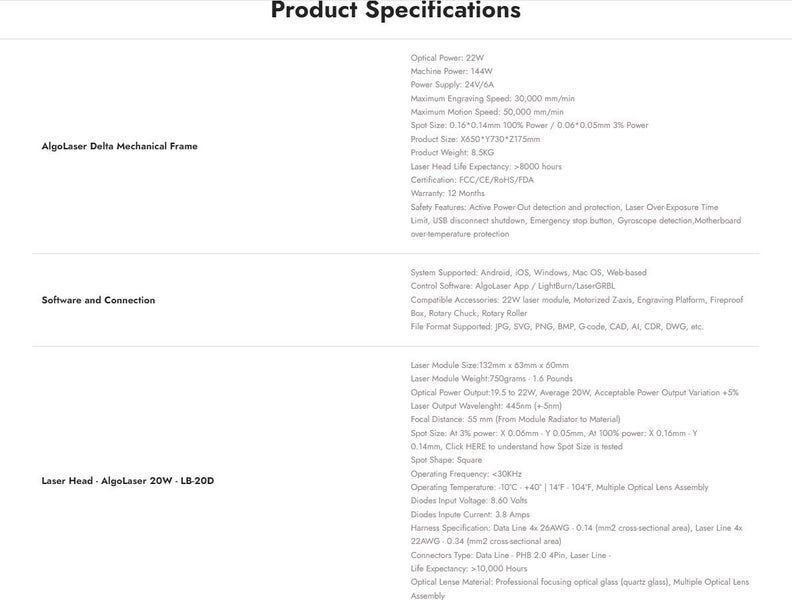Click the System Supported line
Screen dimensions: 792x600
coord(528,272)
